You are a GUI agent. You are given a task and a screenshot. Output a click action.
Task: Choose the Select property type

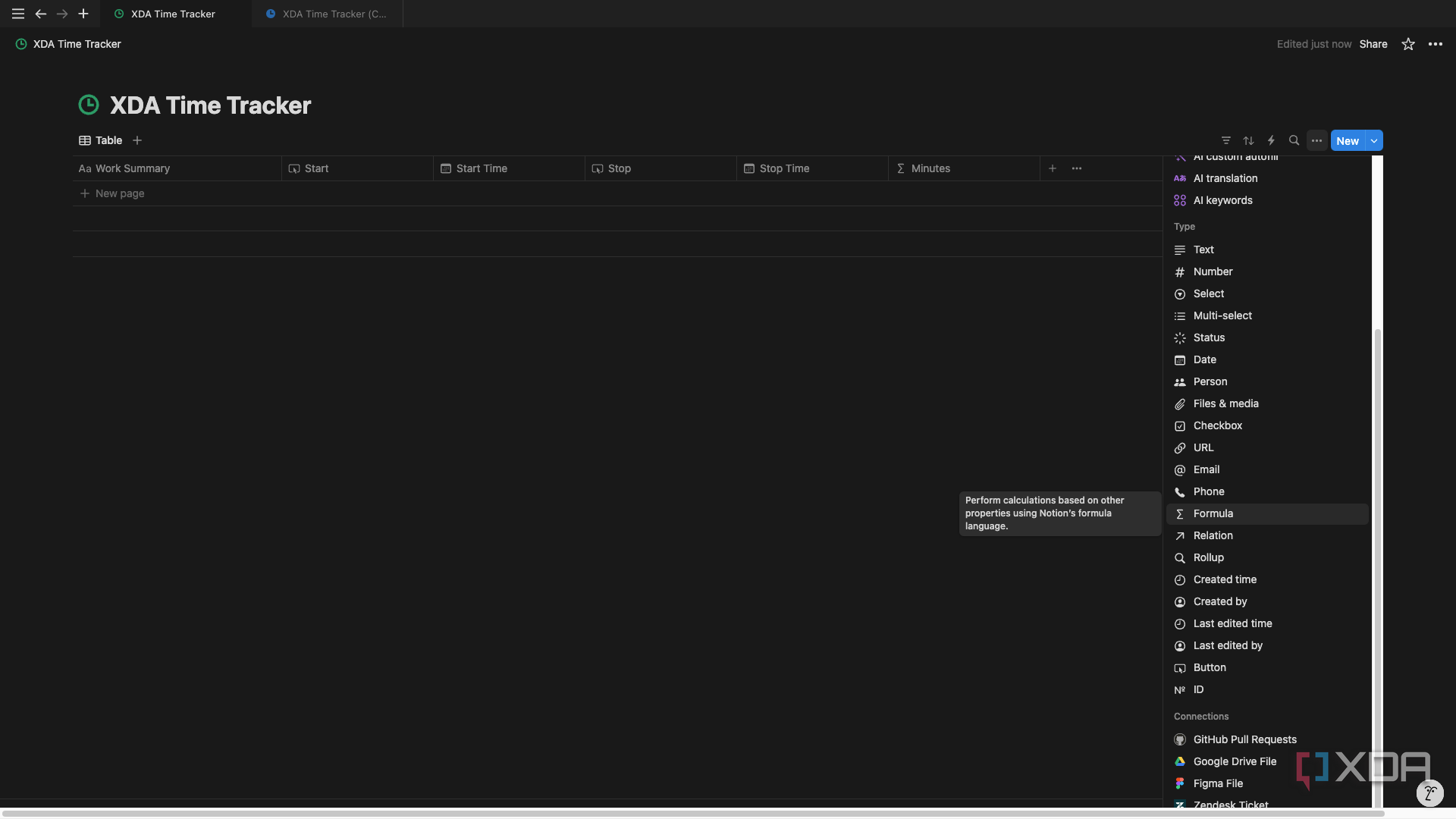coord(1267,293)
